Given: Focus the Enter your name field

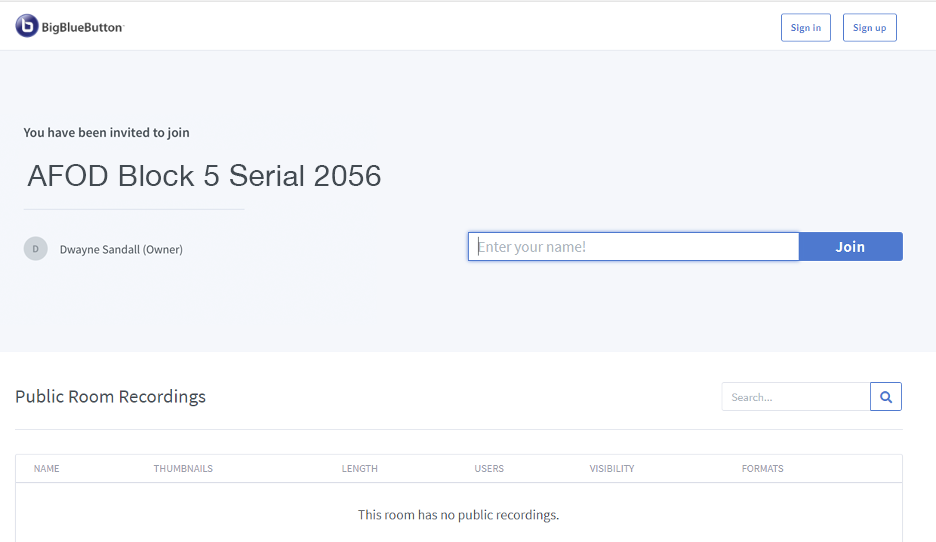Looking at the screenshot, I should click(x=633, y=247).
